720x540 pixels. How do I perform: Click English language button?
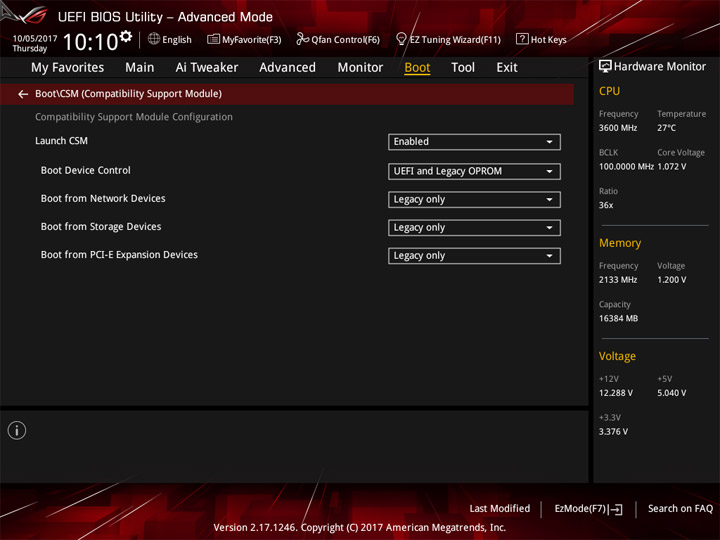coord(177,40)
